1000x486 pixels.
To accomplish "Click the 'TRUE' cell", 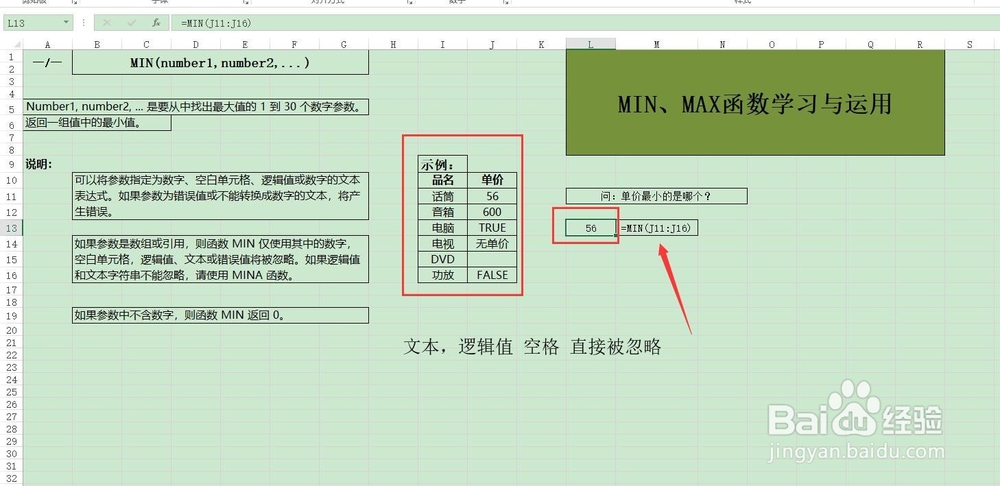I will 492,228.
